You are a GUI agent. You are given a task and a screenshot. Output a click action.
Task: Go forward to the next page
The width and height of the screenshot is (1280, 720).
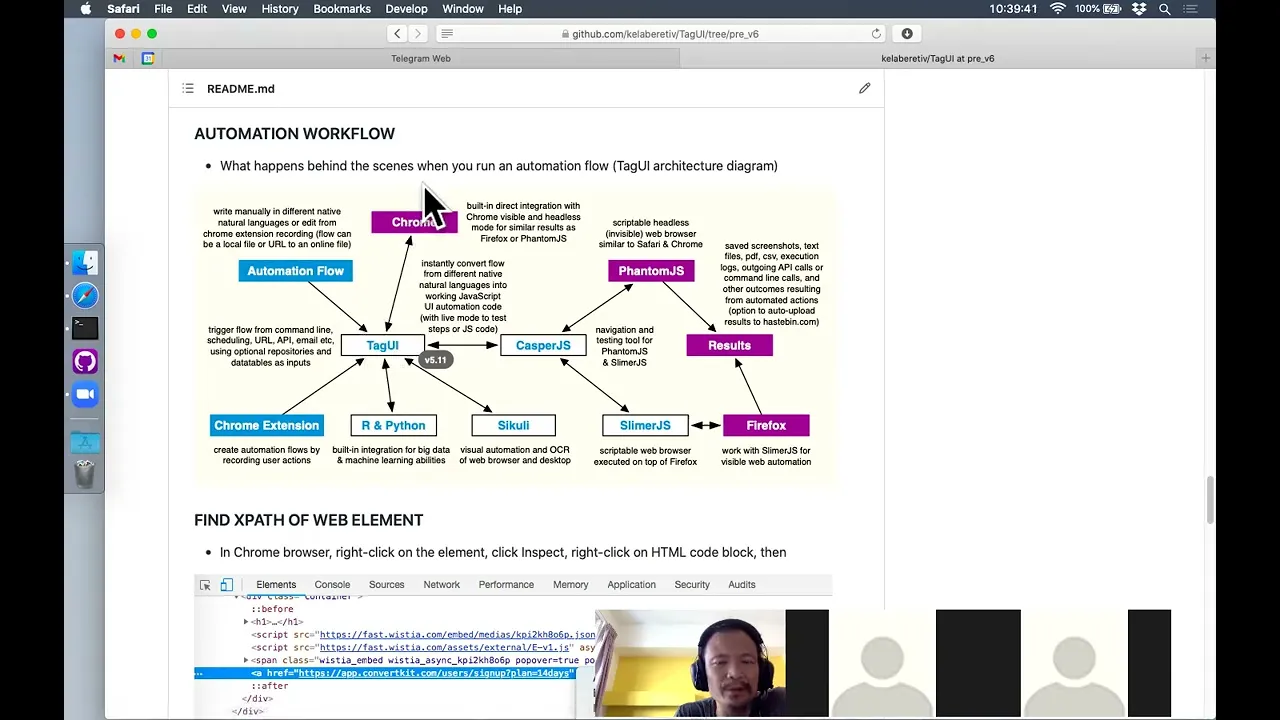pos(418,34)
